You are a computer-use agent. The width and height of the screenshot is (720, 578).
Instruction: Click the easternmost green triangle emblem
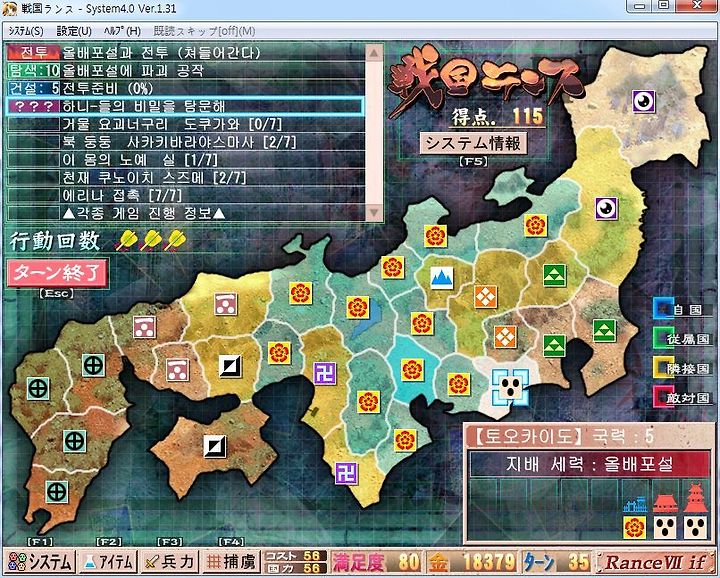604,330
